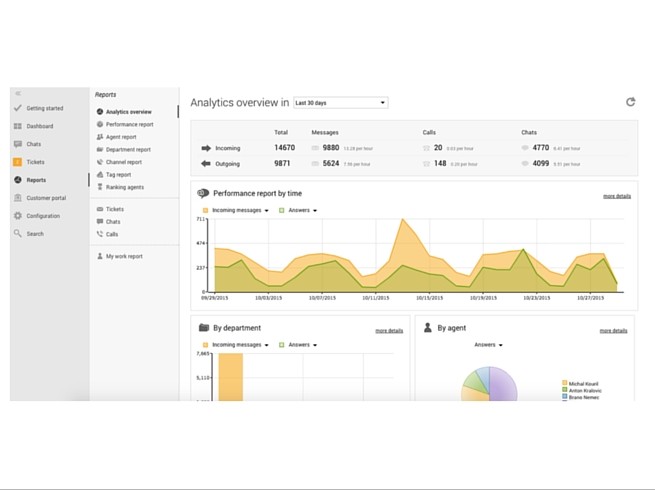The image size is (655, 490).
Task: Click the My work report person icon
Action: pos(100,256)
